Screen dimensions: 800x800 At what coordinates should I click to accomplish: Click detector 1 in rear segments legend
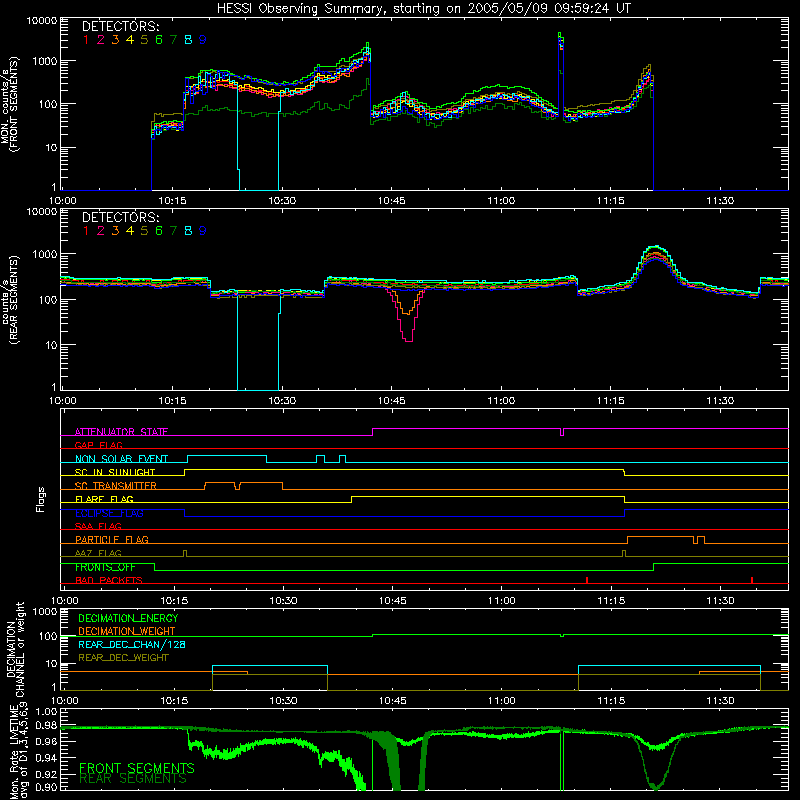click(86, 231)
